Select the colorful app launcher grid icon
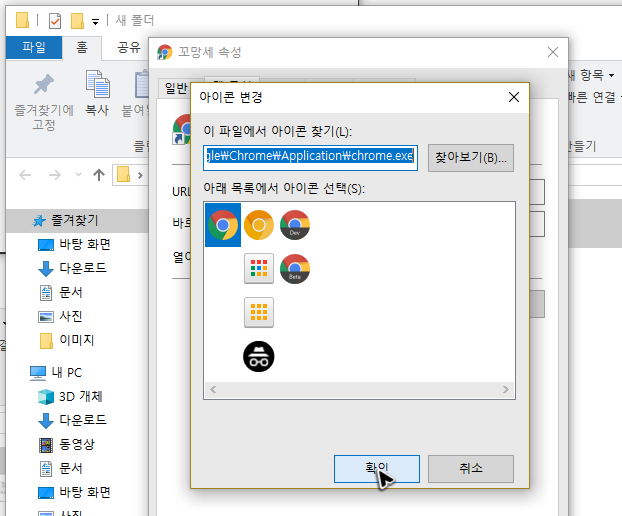Image resolution: width=622 pixels, height=516 pixels. (259, 269)
